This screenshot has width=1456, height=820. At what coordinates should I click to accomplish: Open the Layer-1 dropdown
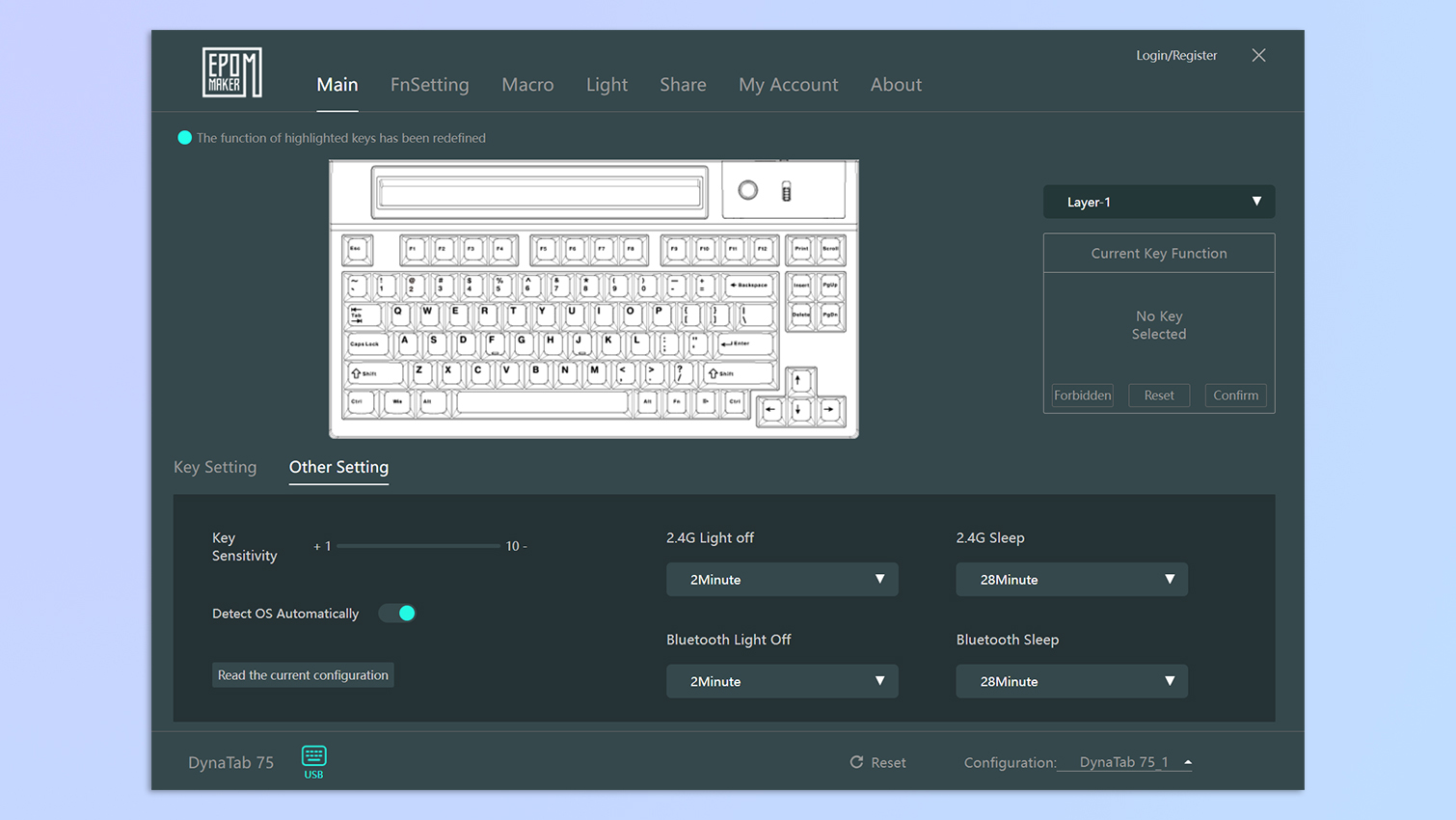[x=1158, y=202]
